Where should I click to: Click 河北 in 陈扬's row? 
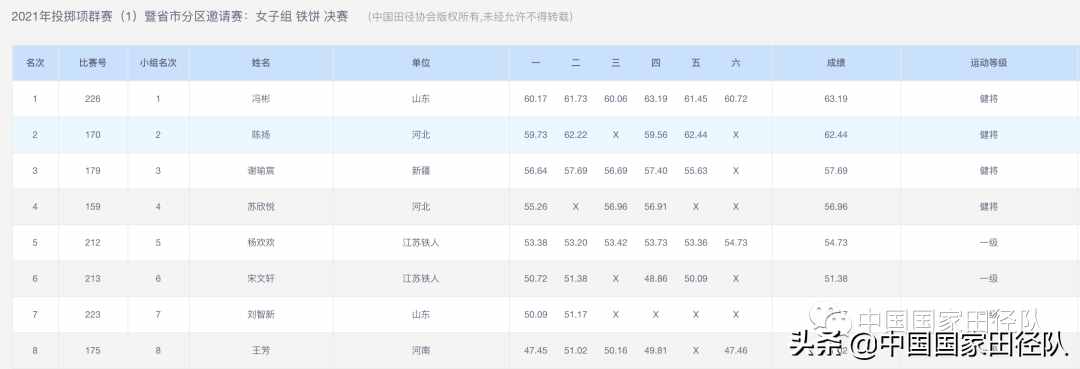(421, 135)
